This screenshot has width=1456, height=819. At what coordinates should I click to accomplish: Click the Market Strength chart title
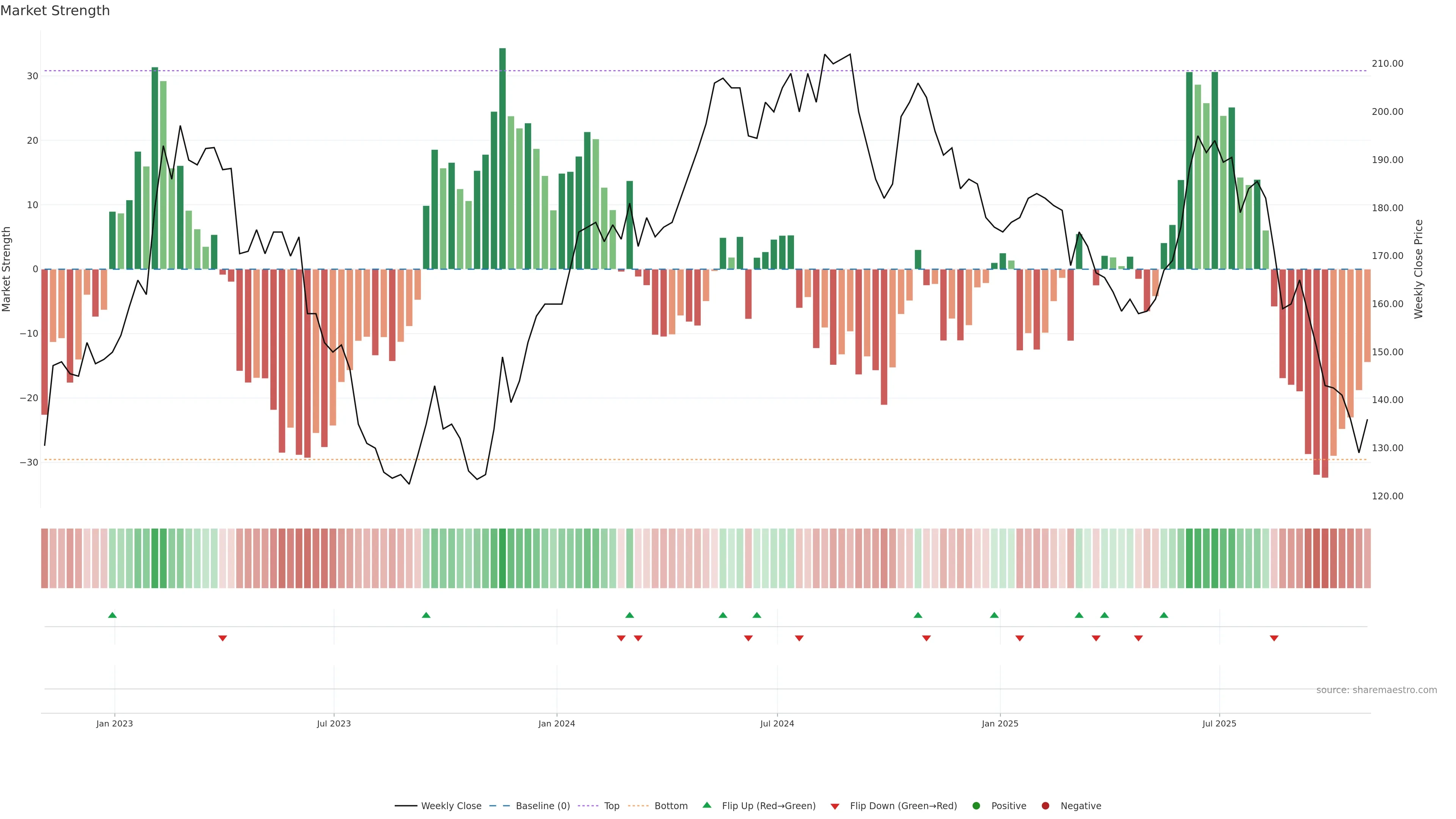tap(55, 11)
